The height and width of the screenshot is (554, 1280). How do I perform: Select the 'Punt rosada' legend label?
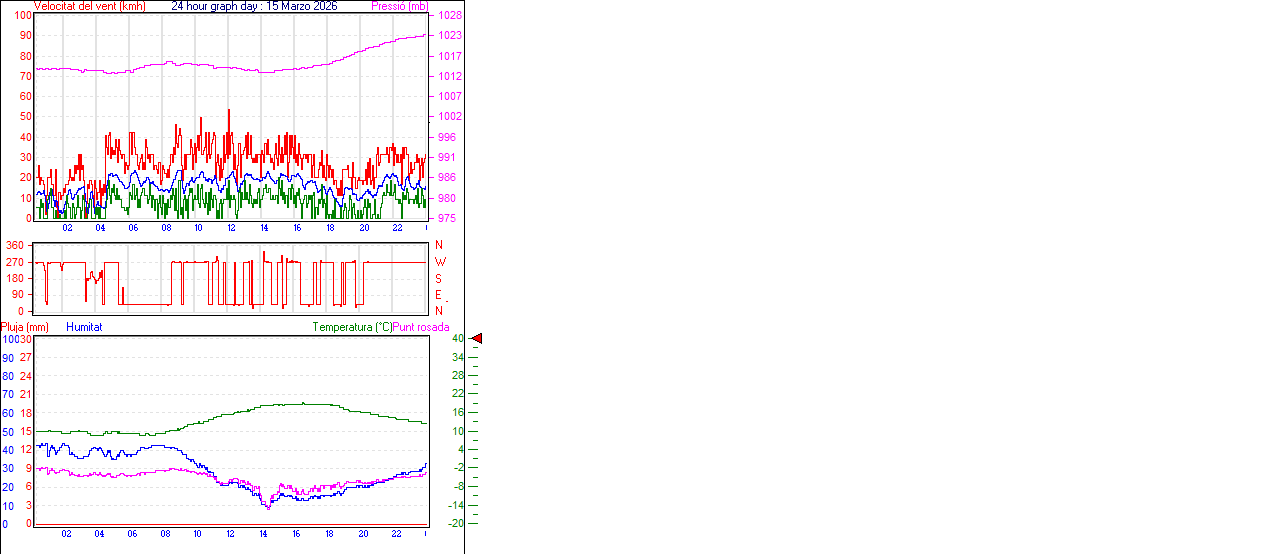pos(421,327)
